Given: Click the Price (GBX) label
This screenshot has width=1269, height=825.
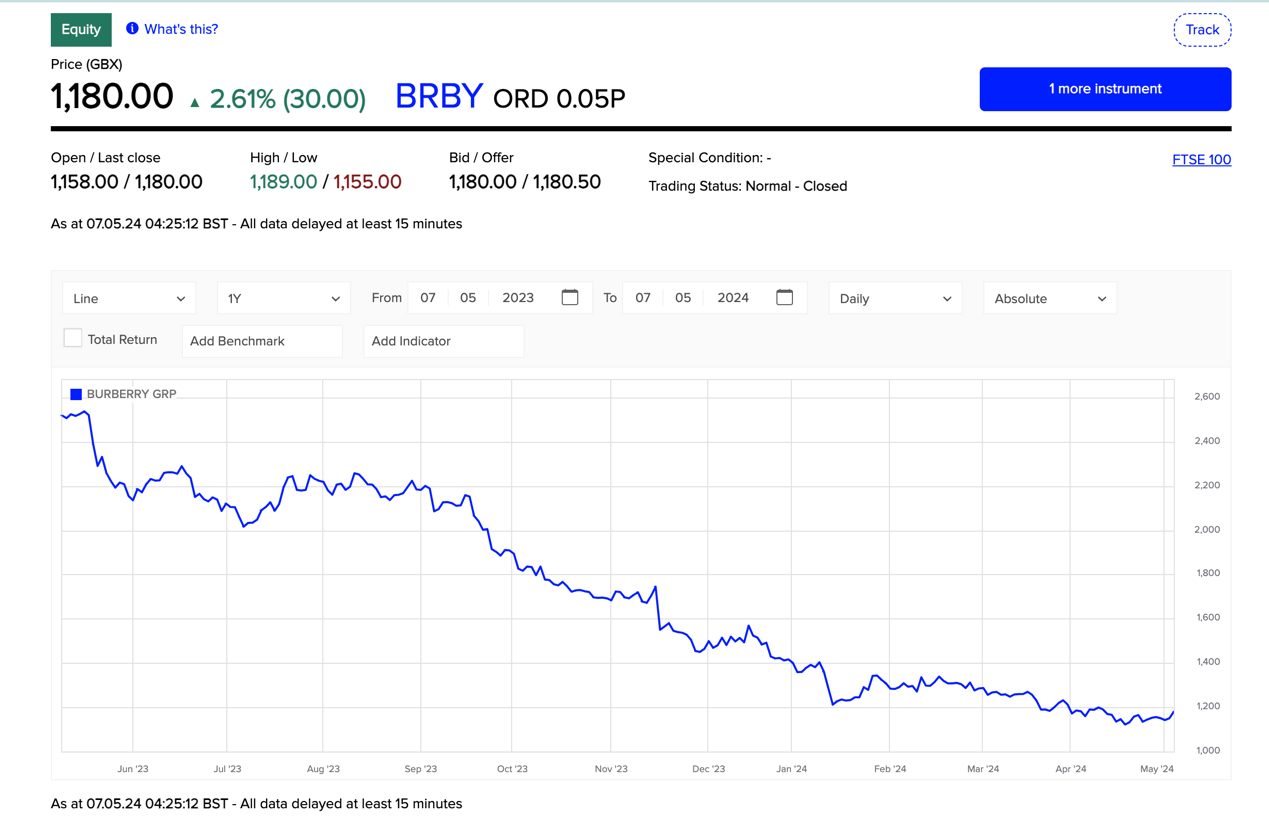Looking at the screenshot, I should coord(86,64).
